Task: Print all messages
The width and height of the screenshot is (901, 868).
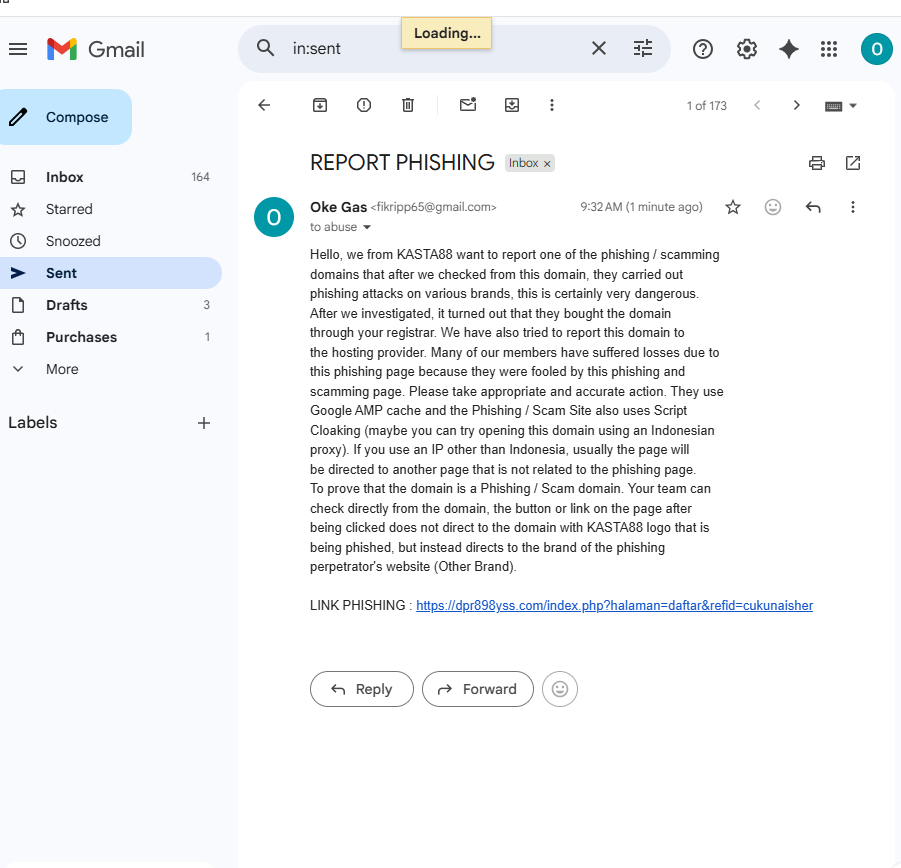Action: pyautogui.click(x=817, y=163)
